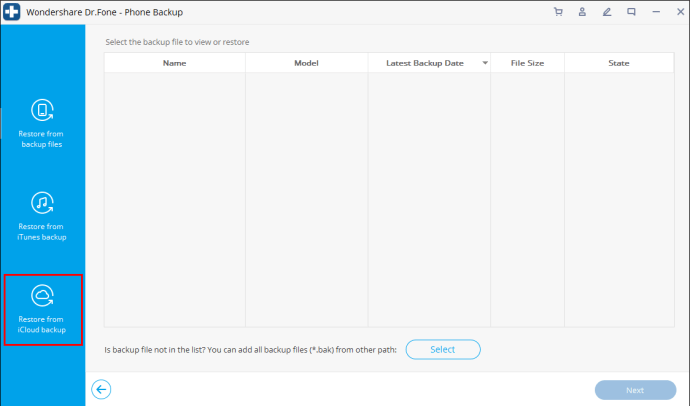Open Restore from iCloud backup section
The width and height of the screenshot is (690, 406).
pyautogui.click(x=43, y=310)
